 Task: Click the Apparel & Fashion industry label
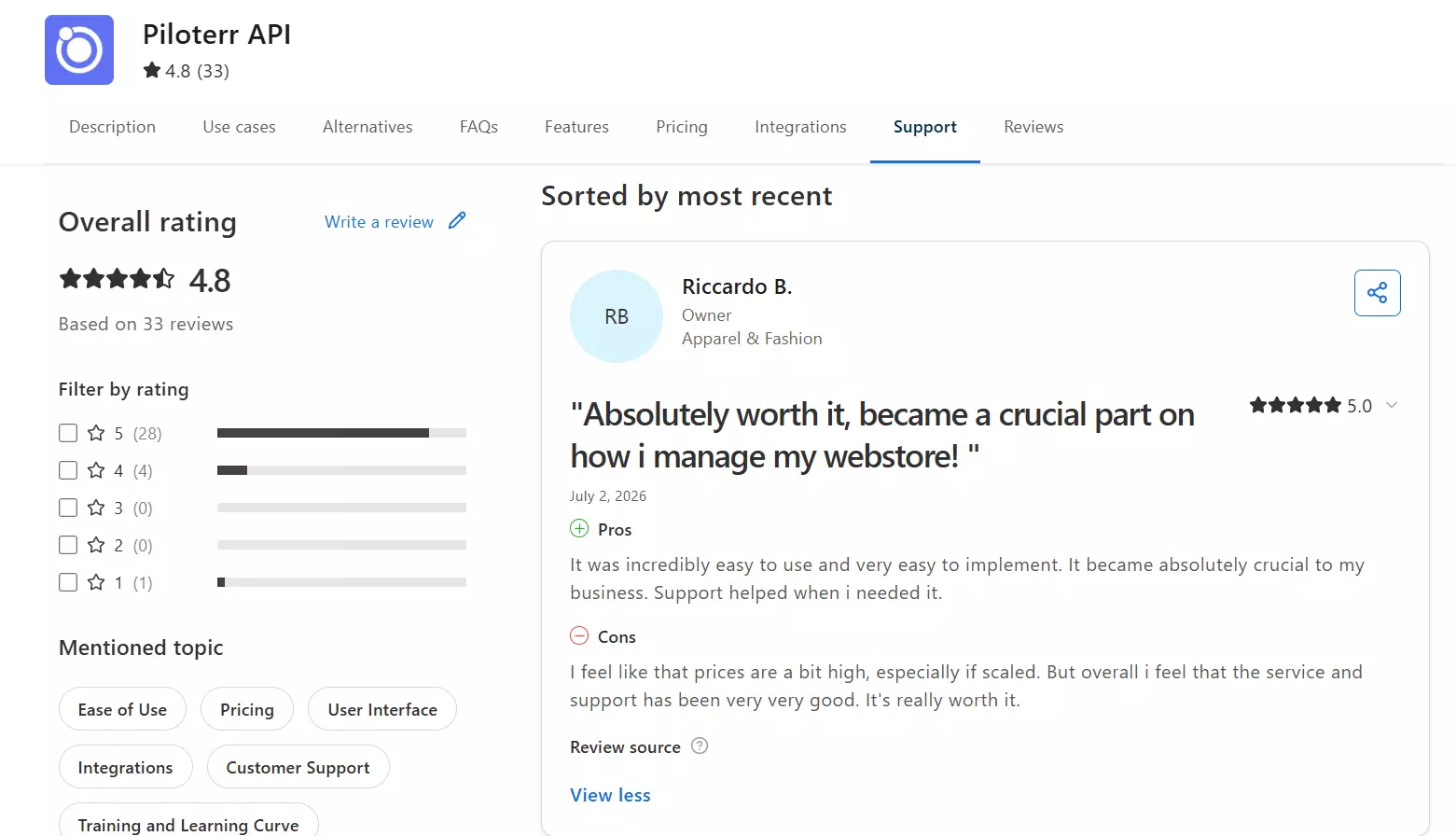(752, 339)
